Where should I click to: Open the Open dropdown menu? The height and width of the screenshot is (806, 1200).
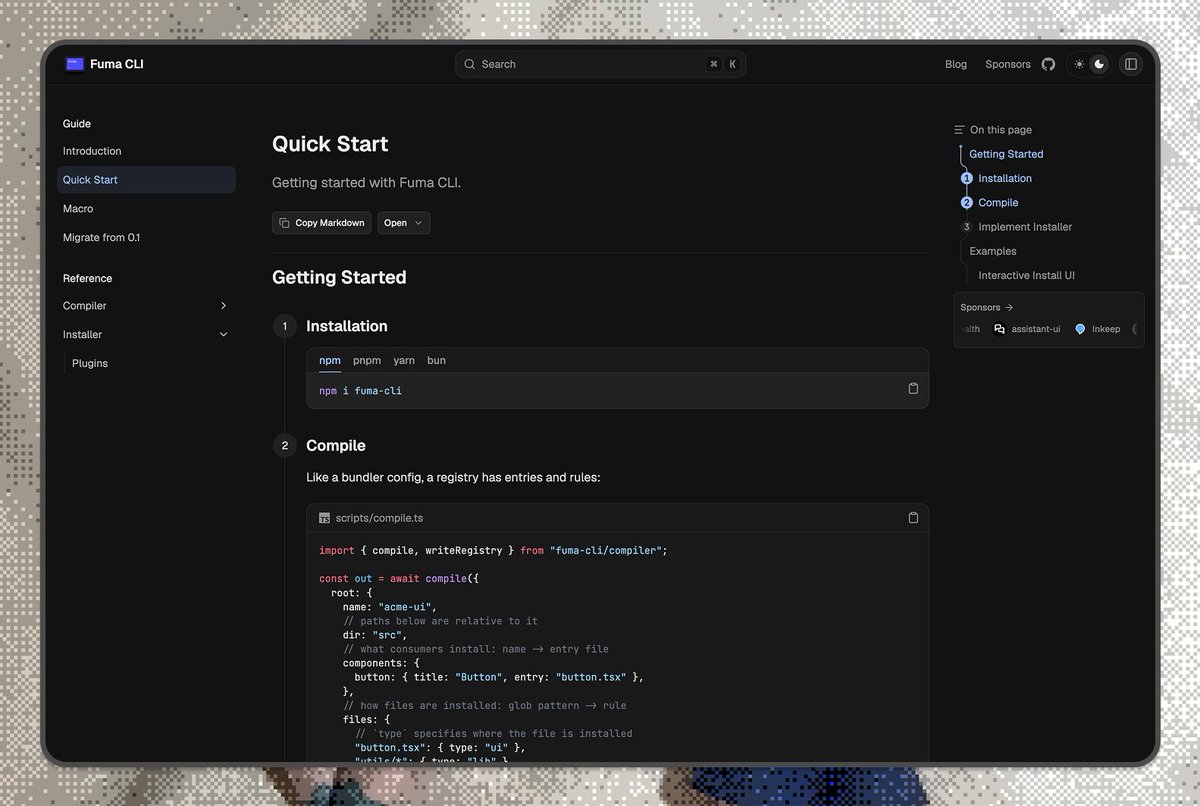pyautogui.click(x=404, y=223)
